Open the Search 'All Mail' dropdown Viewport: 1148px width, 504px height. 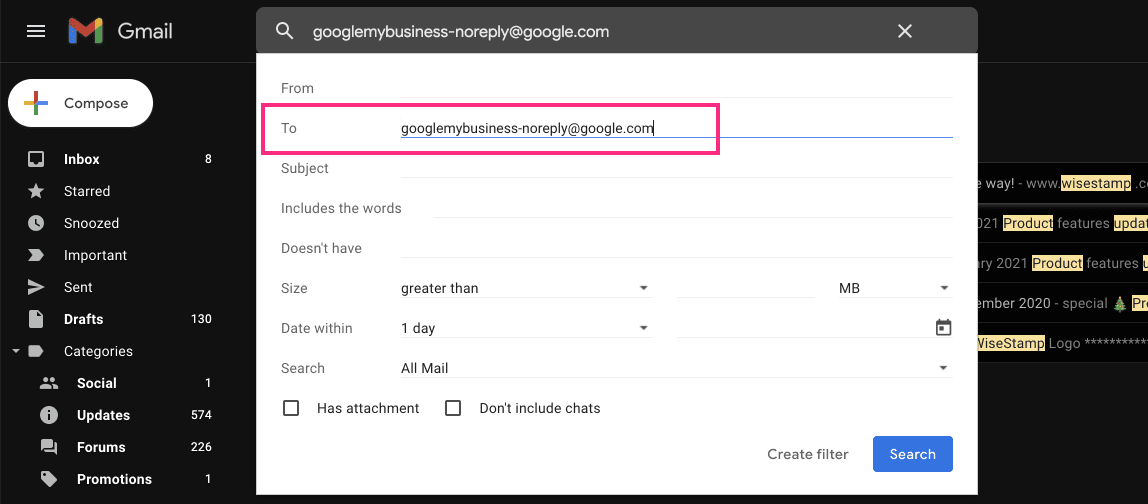(x=675, y=368)
